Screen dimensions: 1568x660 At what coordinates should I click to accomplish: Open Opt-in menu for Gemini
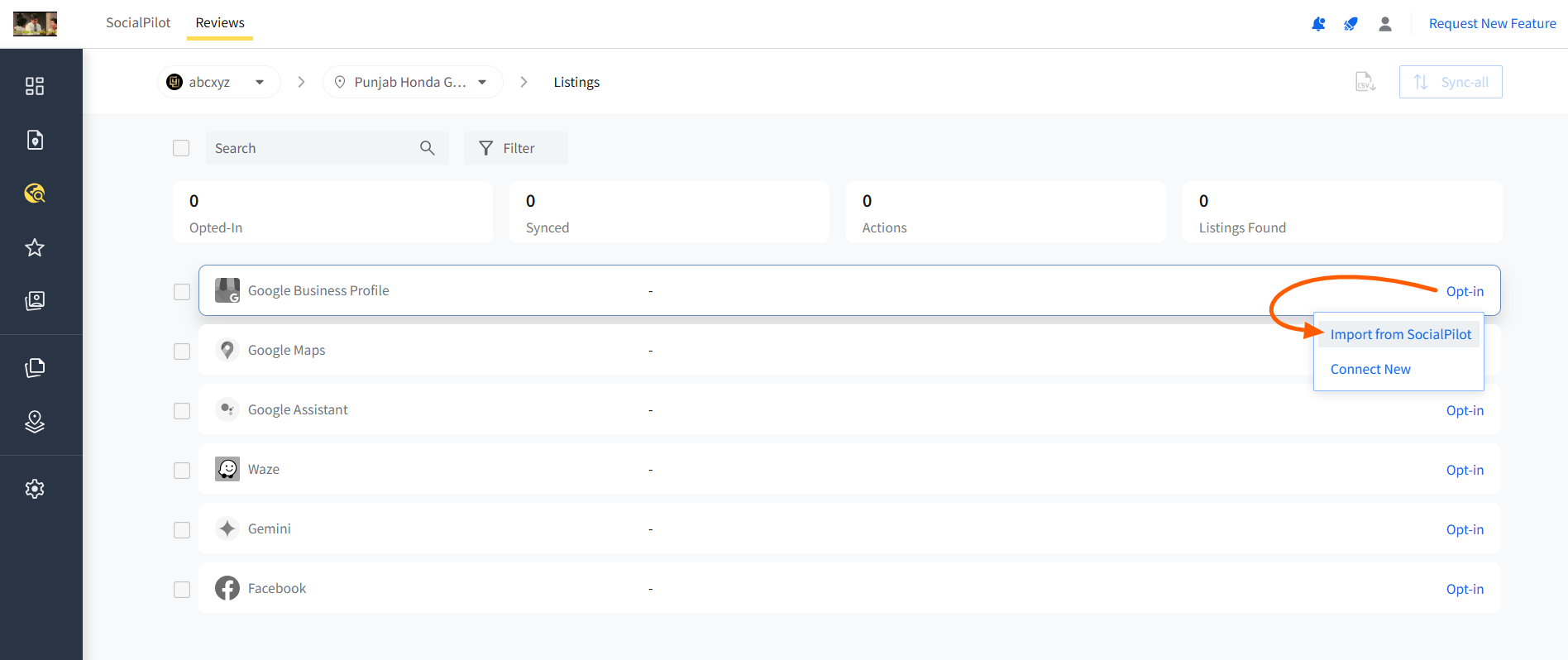pos(1465,529)
